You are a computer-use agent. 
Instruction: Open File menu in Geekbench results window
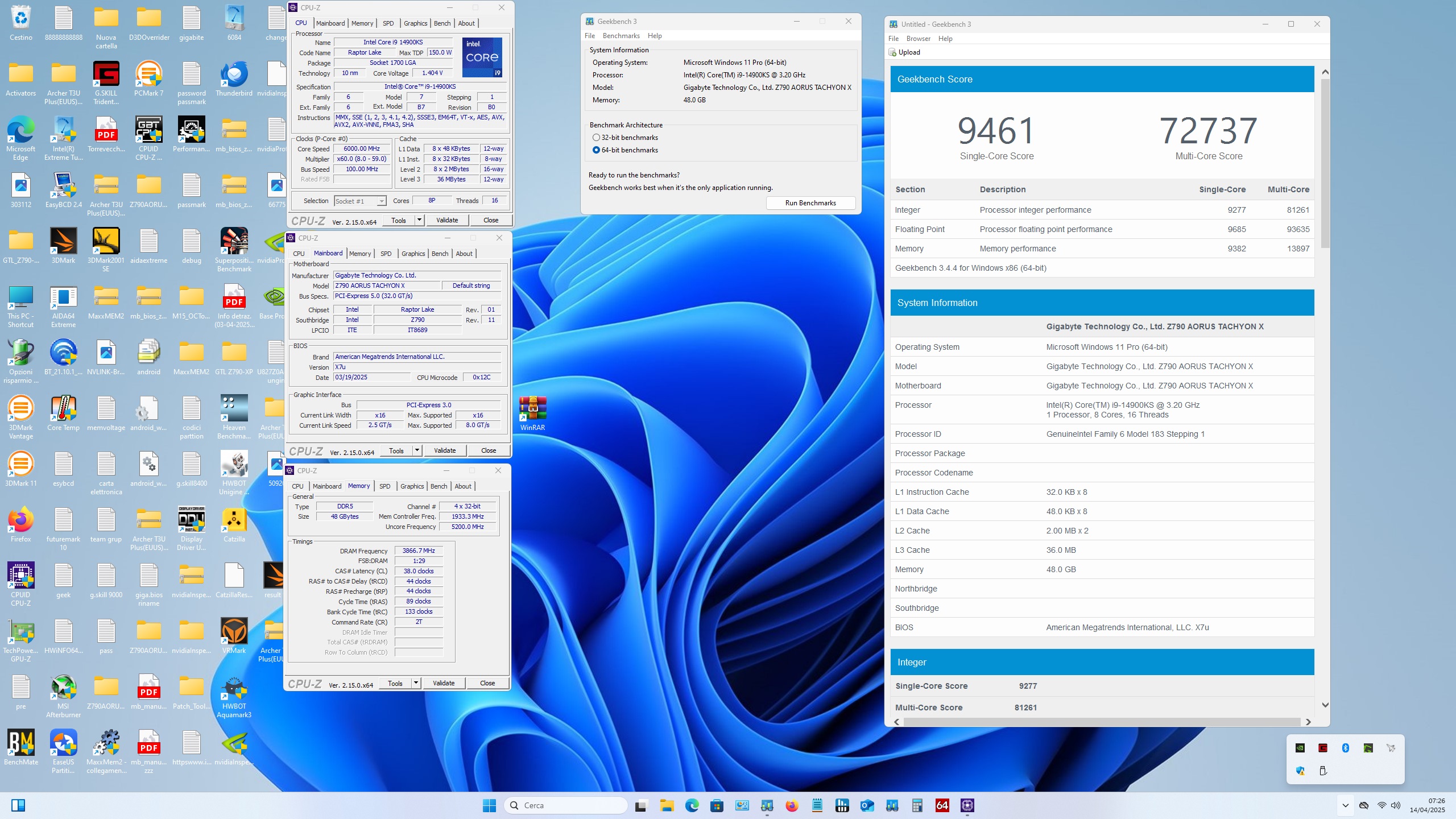point(894,39)
